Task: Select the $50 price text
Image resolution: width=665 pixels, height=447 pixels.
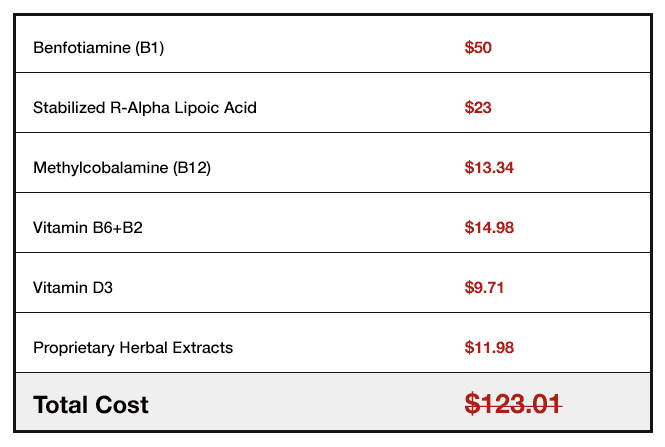Action: [478, 47]
